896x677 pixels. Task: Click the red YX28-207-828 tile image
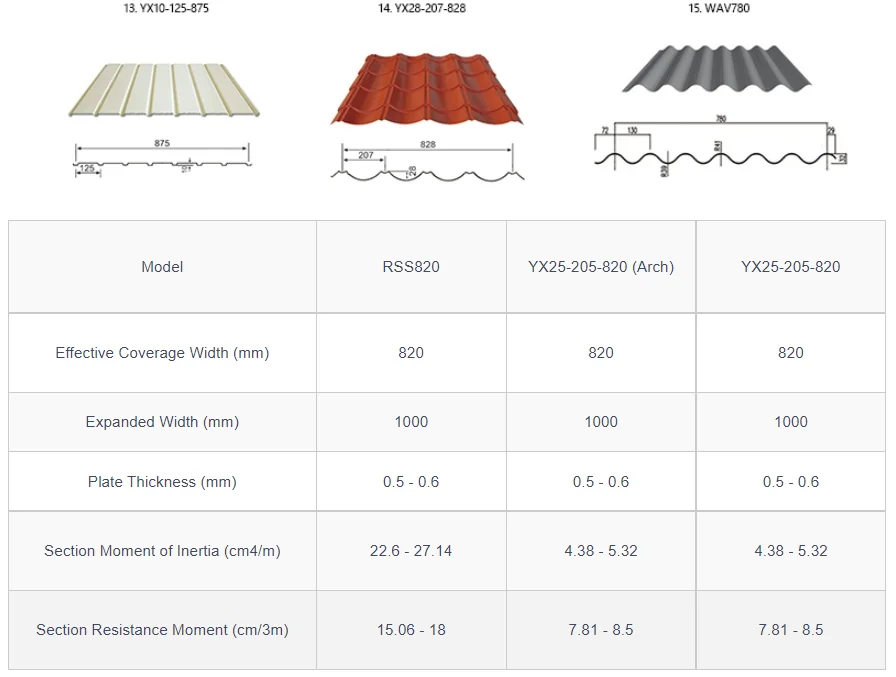[426, 89]
